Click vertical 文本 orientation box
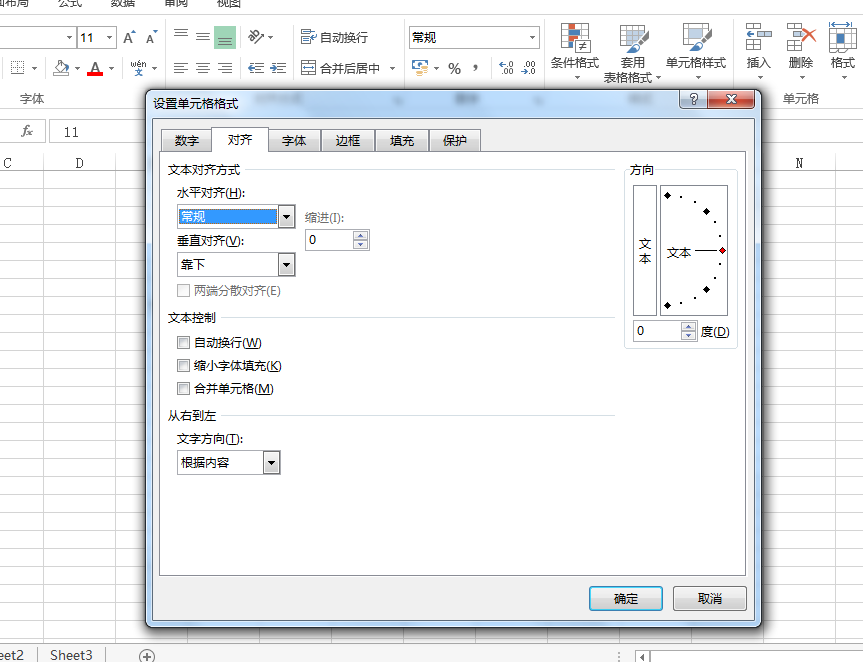 click(x=644, y=250)
